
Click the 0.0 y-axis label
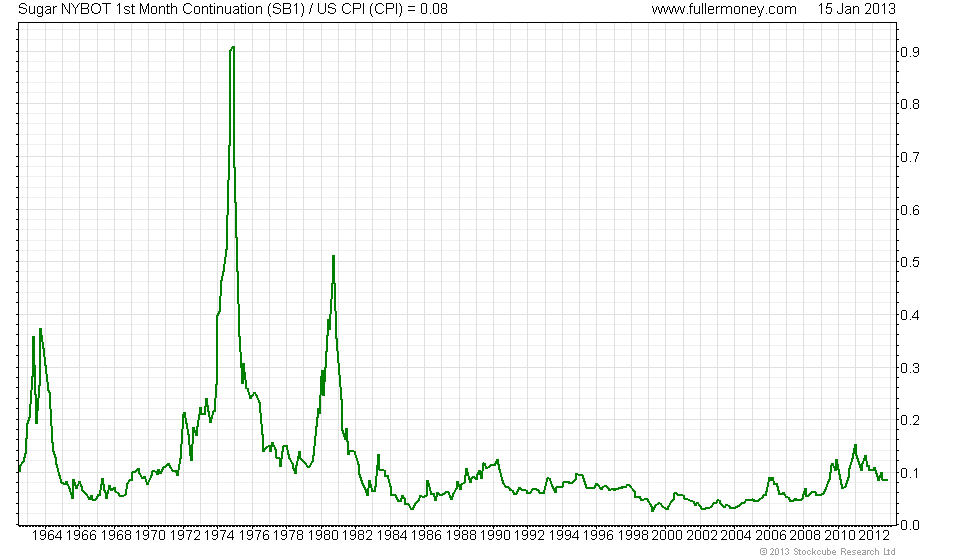tap(910, 526)
